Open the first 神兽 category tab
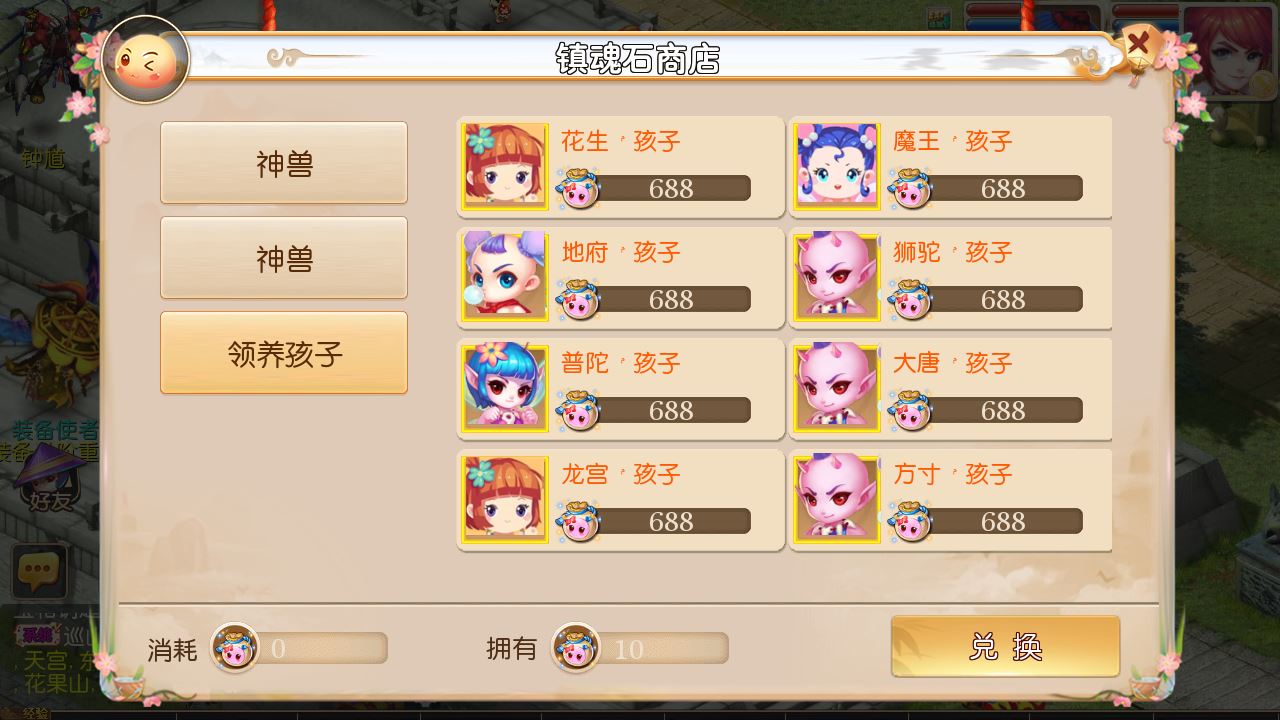 tap(284, 163)
